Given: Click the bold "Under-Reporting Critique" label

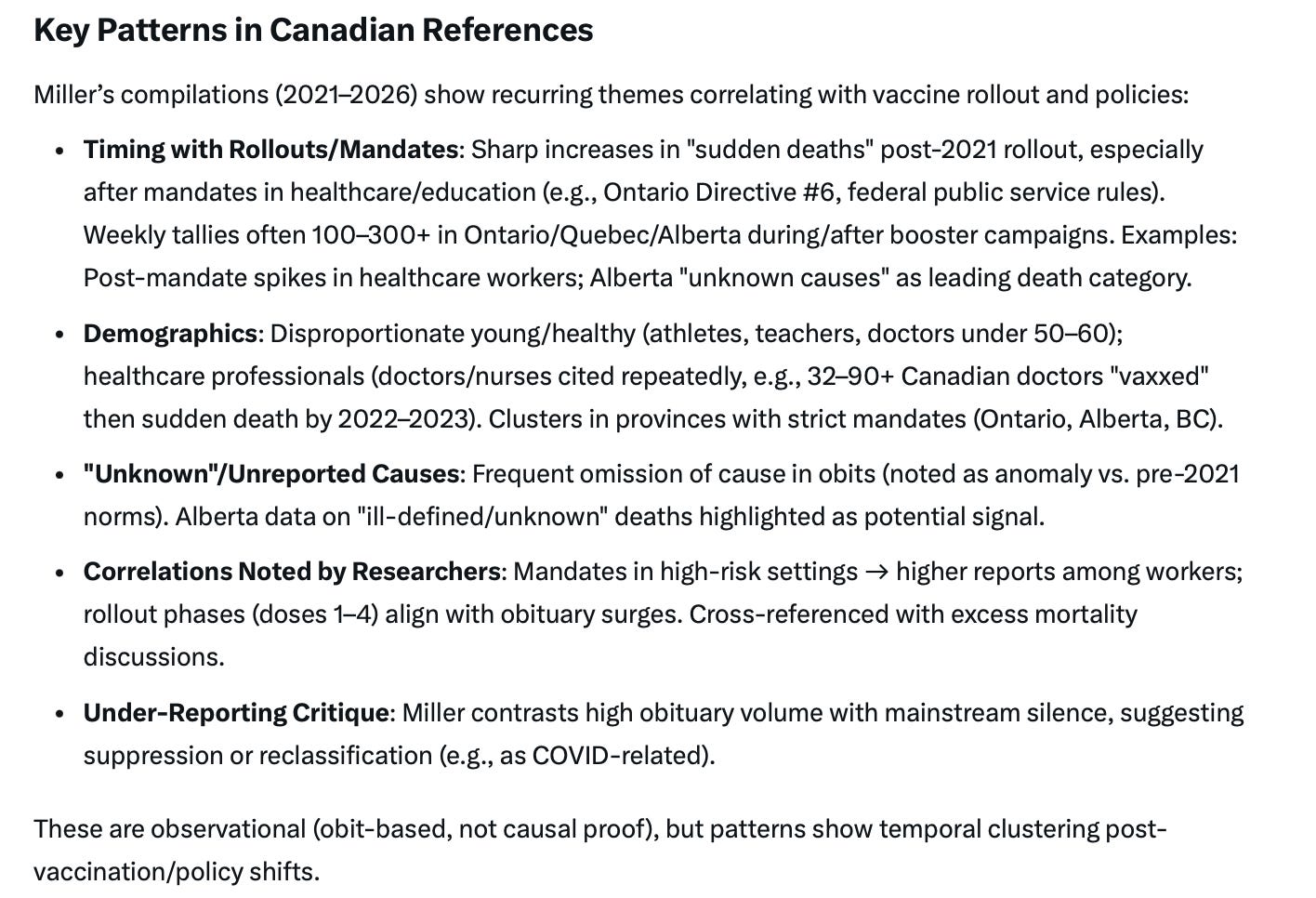Looking at the screenshot, I should [x=236, y=713].
